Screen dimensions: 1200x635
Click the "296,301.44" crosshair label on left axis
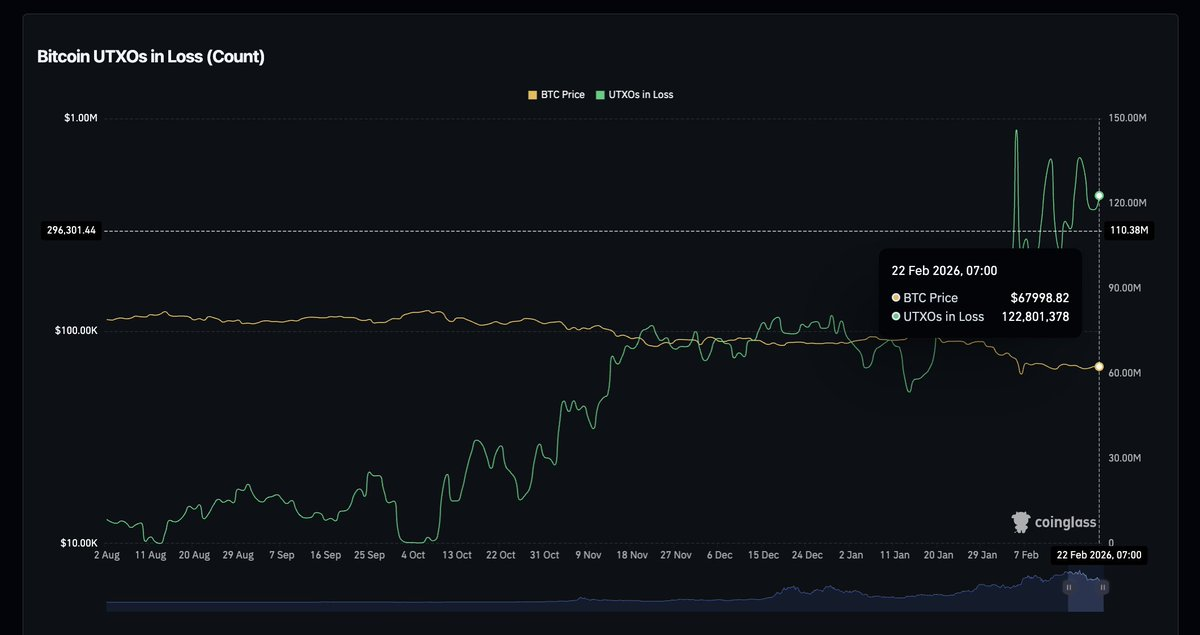70,231
